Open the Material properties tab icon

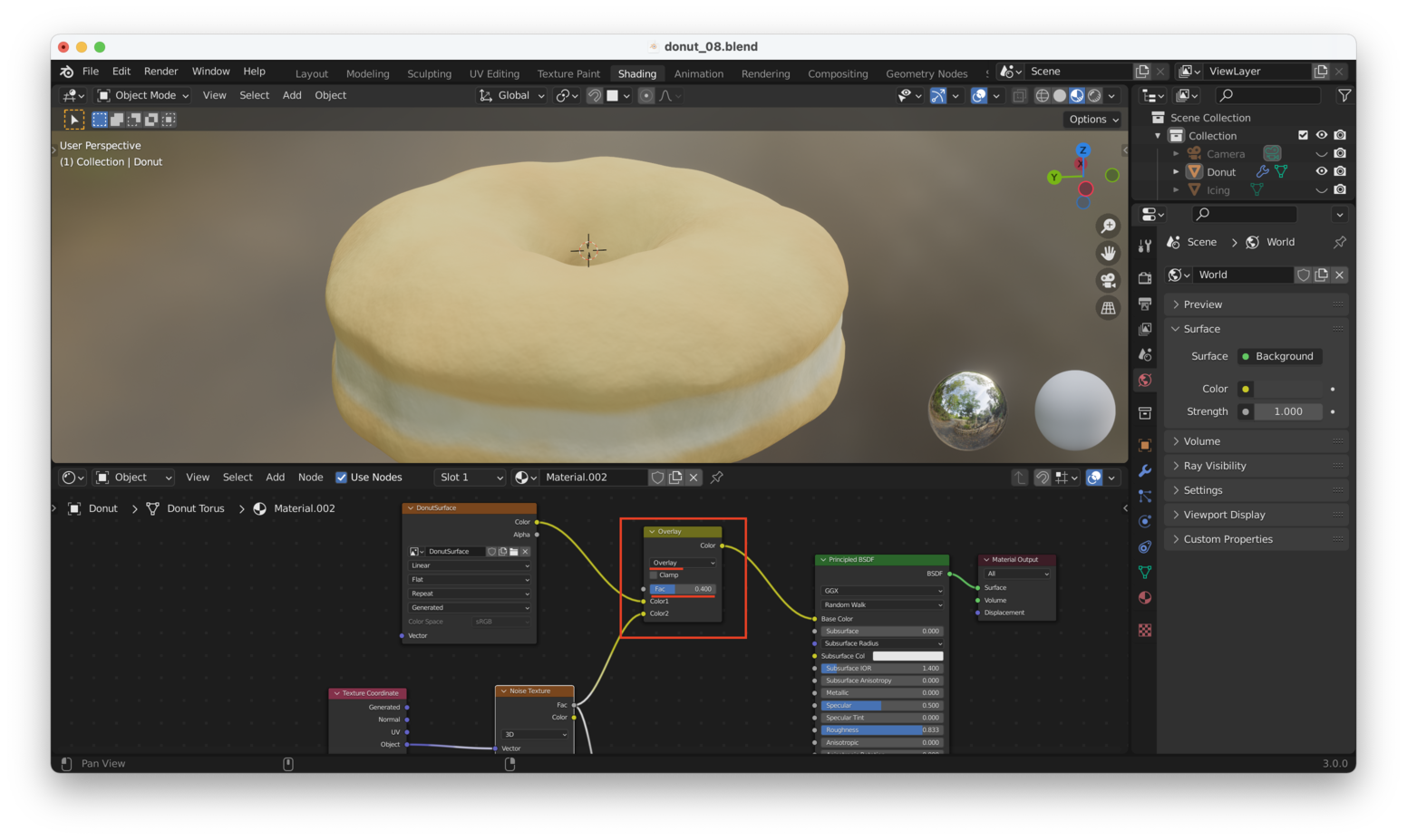tap(1145, 597)
